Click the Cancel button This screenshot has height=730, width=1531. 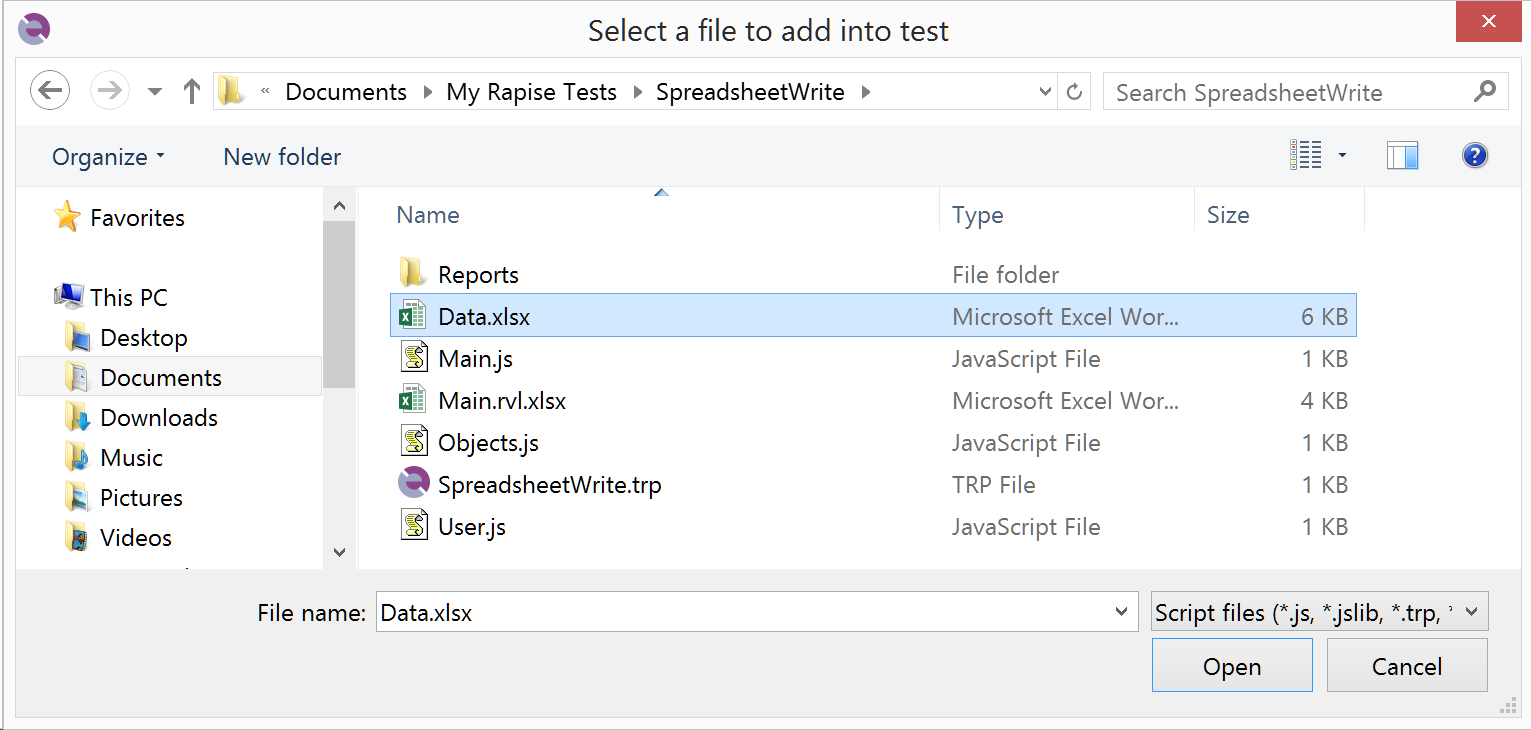[x=1406, y=666]
